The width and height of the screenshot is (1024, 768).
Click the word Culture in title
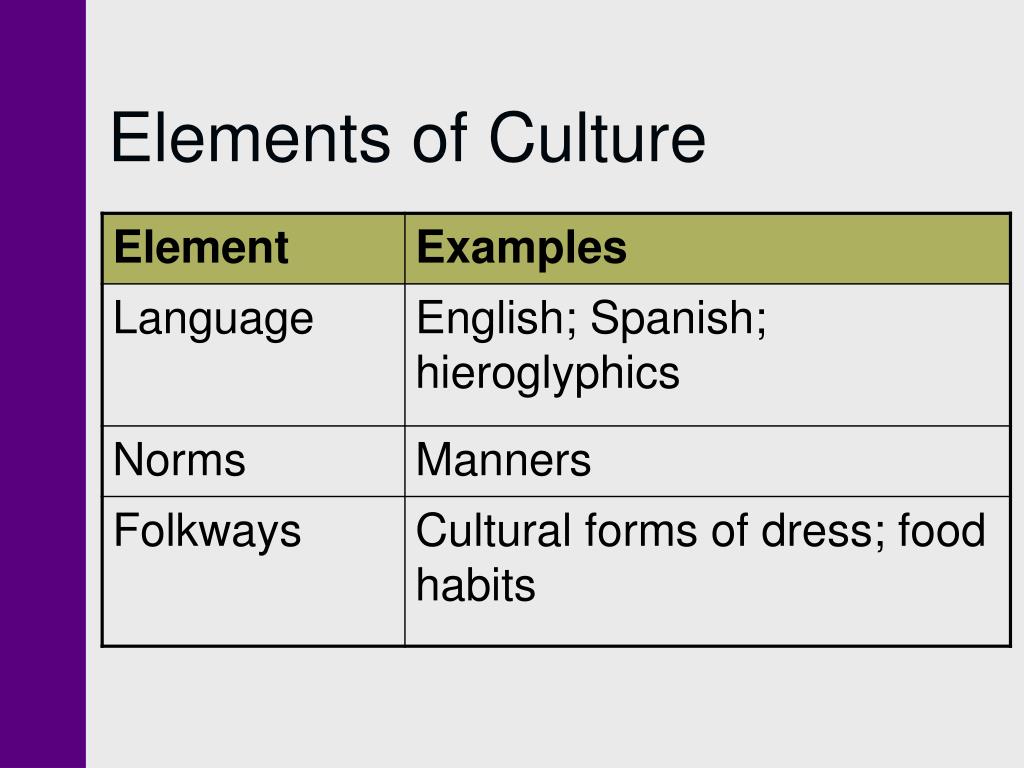597,138
